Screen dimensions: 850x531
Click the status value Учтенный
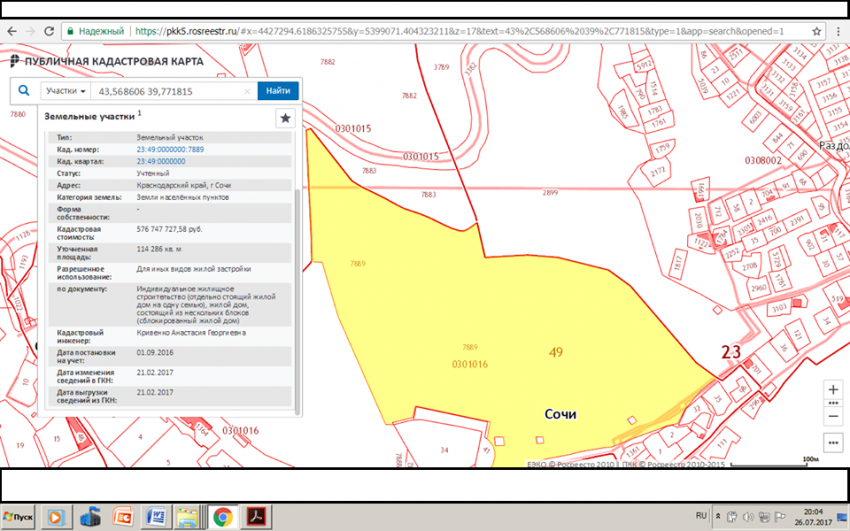click(153, 173)
